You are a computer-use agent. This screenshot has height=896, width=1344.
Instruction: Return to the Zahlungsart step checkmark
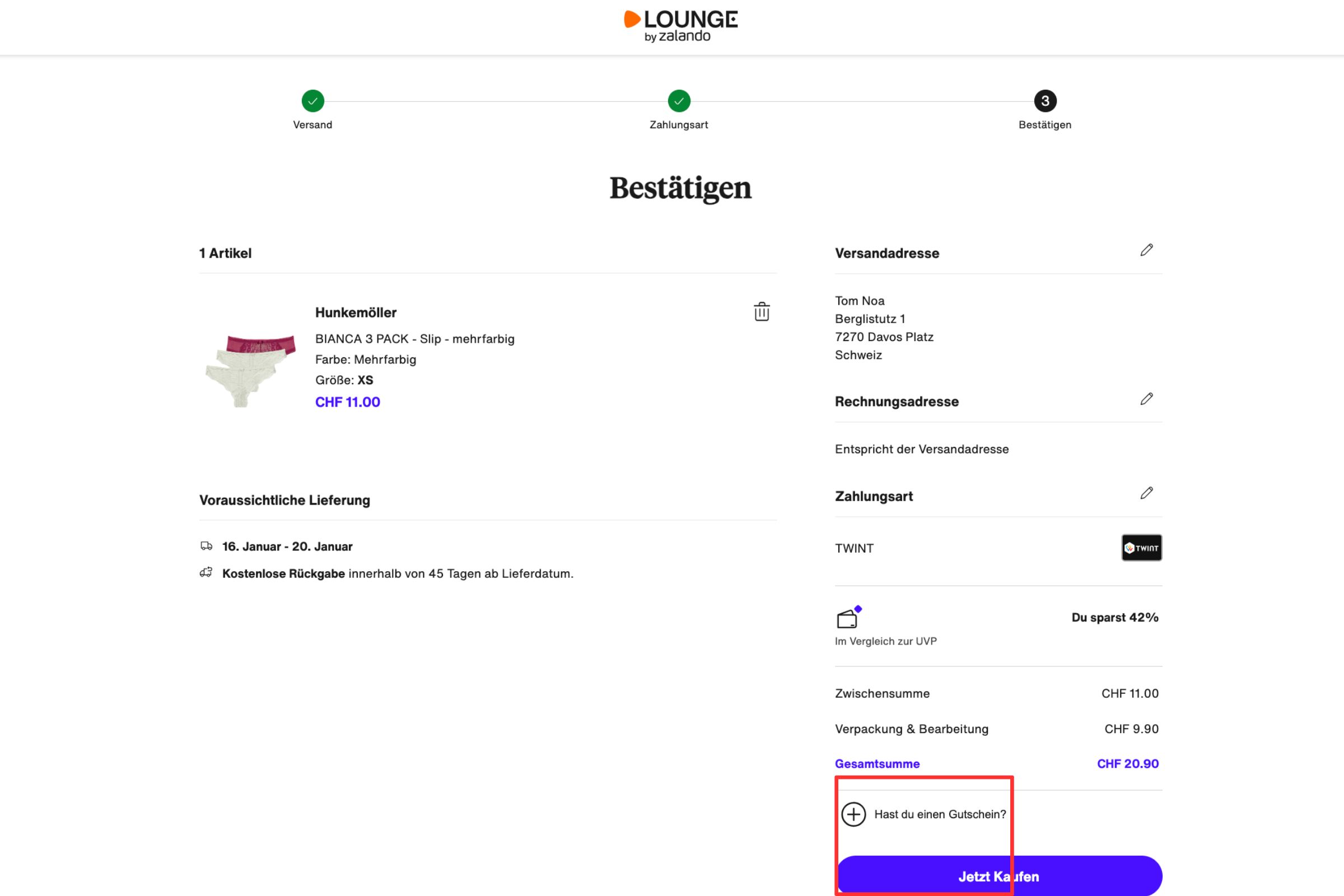[x=679, y=101]
